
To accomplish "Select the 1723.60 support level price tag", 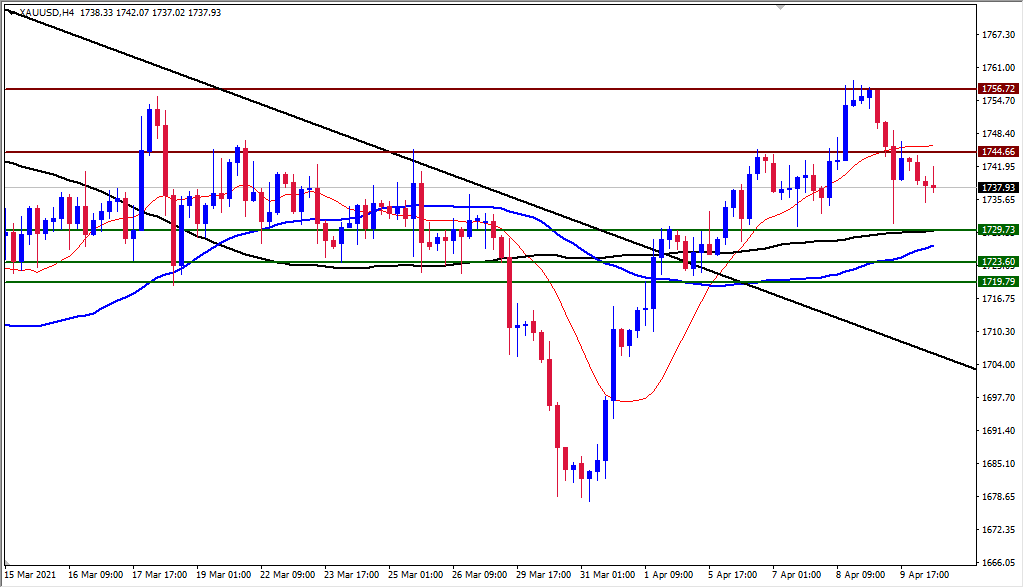I will tap(999, 262).
